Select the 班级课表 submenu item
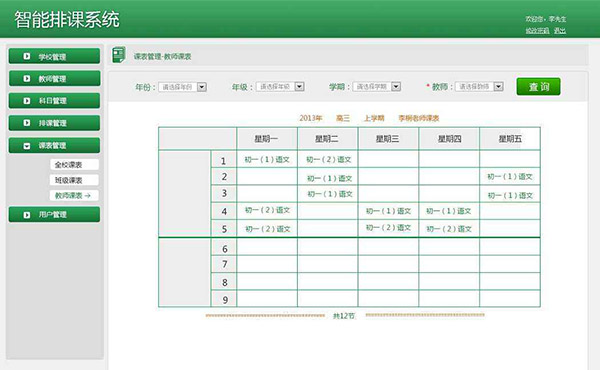The height and width of the screenshot is (370, 600). click(74, 180)
